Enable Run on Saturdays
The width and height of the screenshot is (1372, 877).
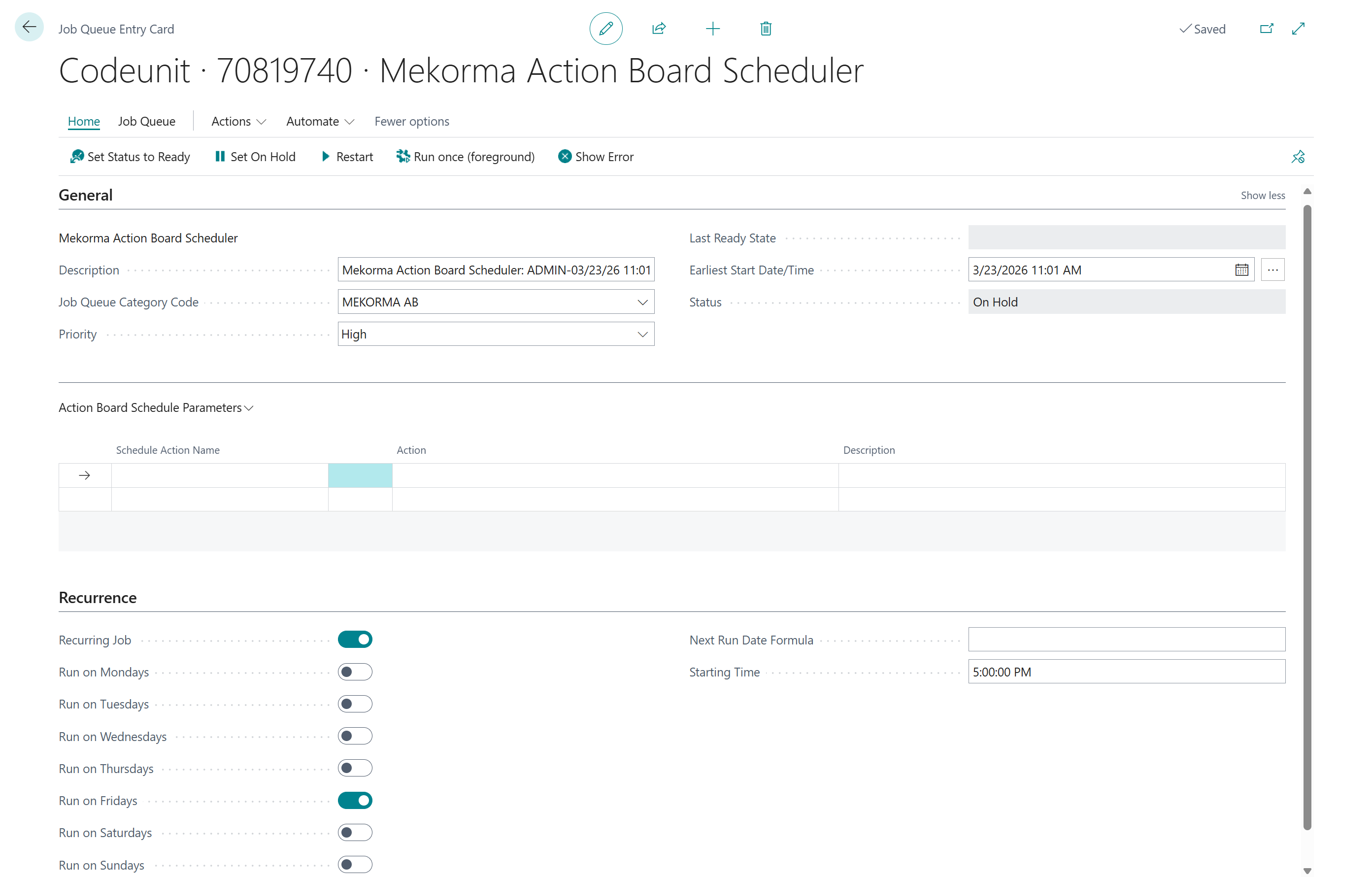(355, 833)
